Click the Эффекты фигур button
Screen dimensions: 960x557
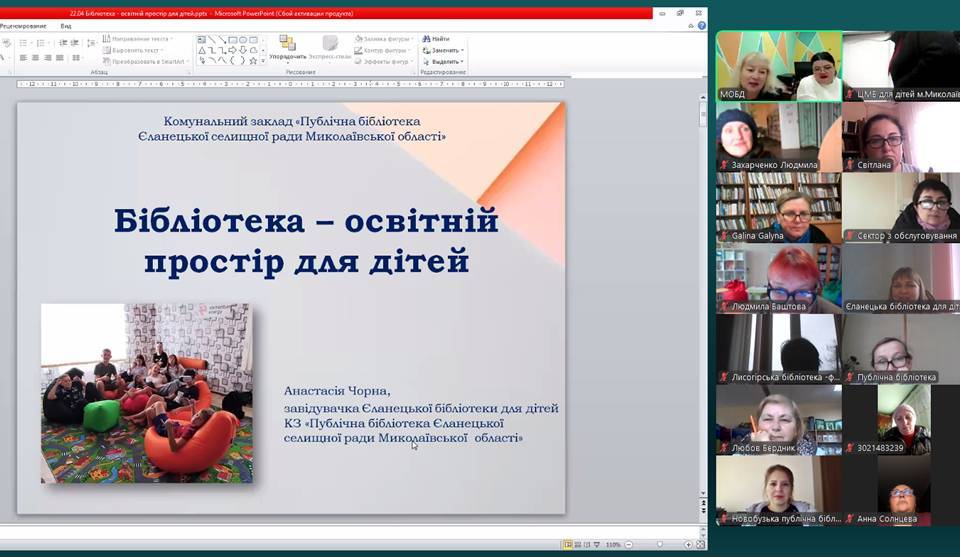pos(384,61)
